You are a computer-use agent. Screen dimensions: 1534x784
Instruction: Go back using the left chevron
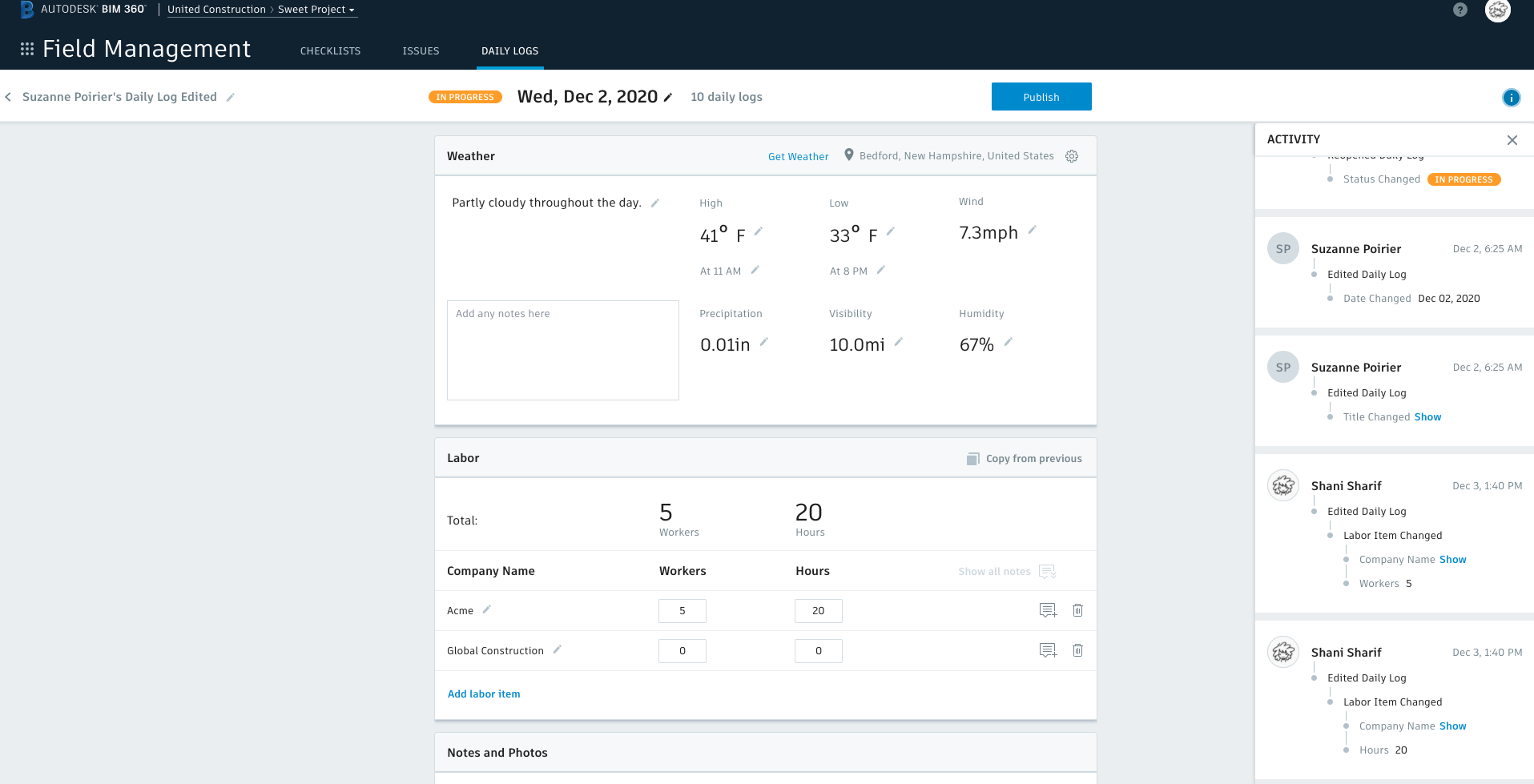point(9,97)
